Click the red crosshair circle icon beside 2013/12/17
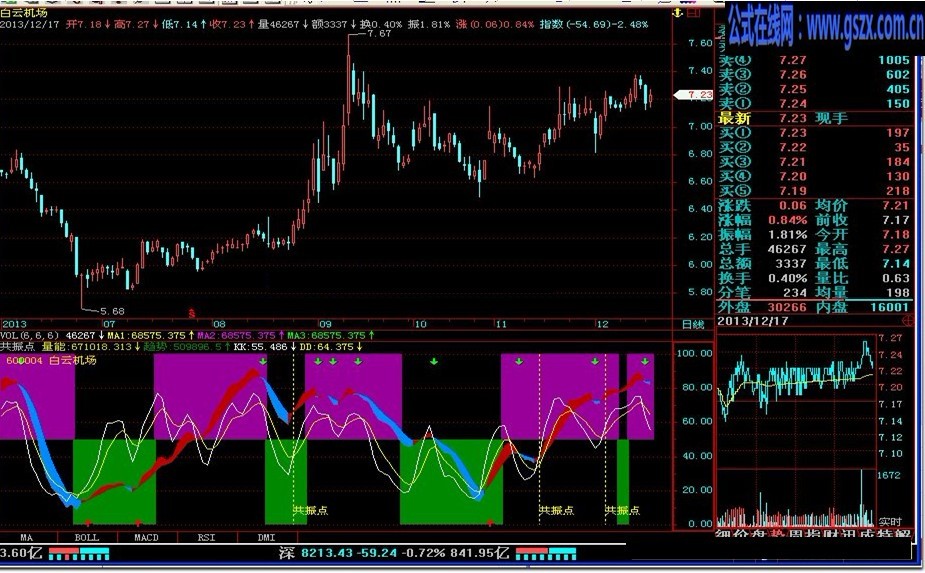Image resolution: width=925 pixels, height=573 pixels. 907,320
